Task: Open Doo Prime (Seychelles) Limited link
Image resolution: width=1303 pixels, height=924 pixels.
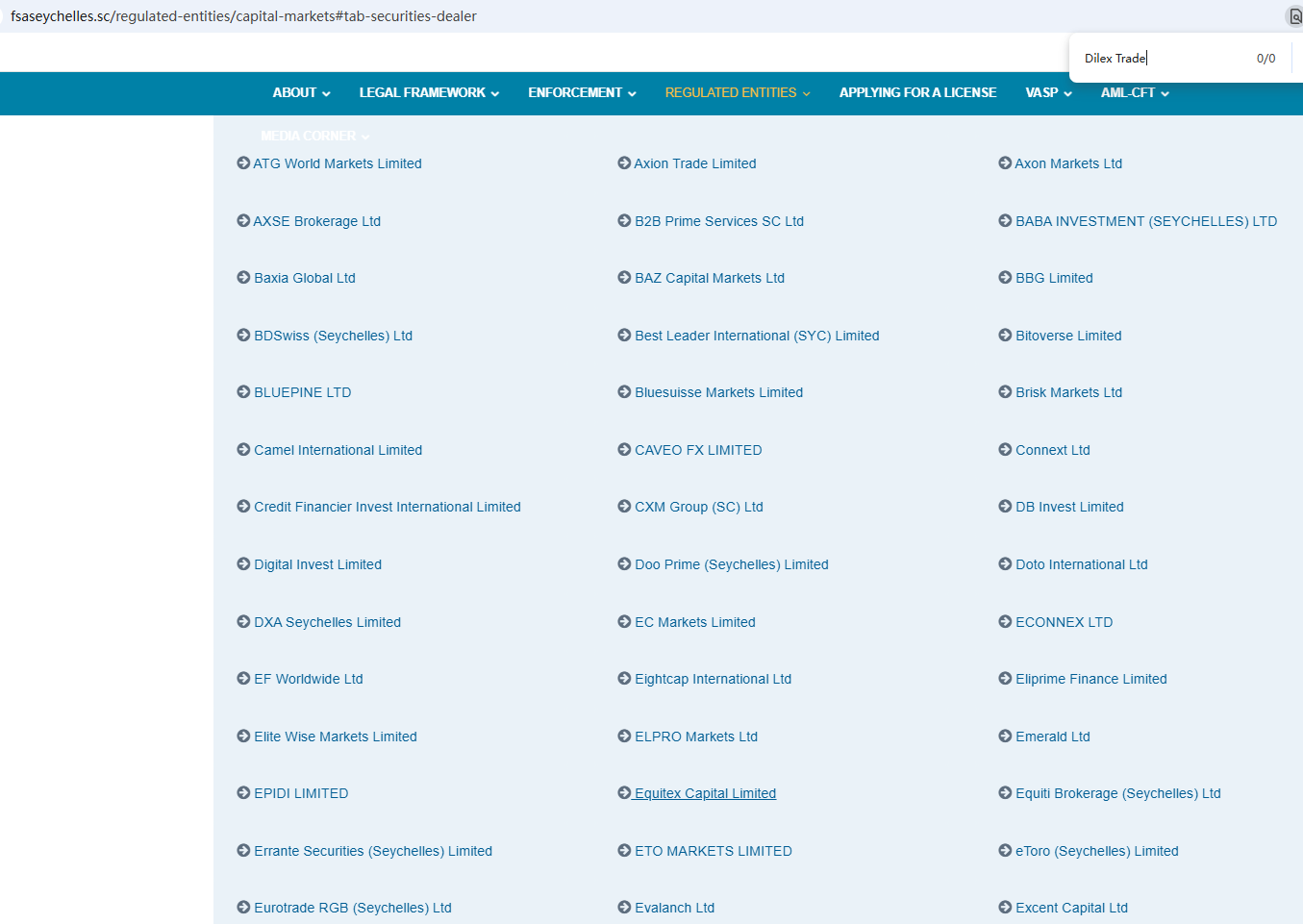Action: tap(732, 564)
